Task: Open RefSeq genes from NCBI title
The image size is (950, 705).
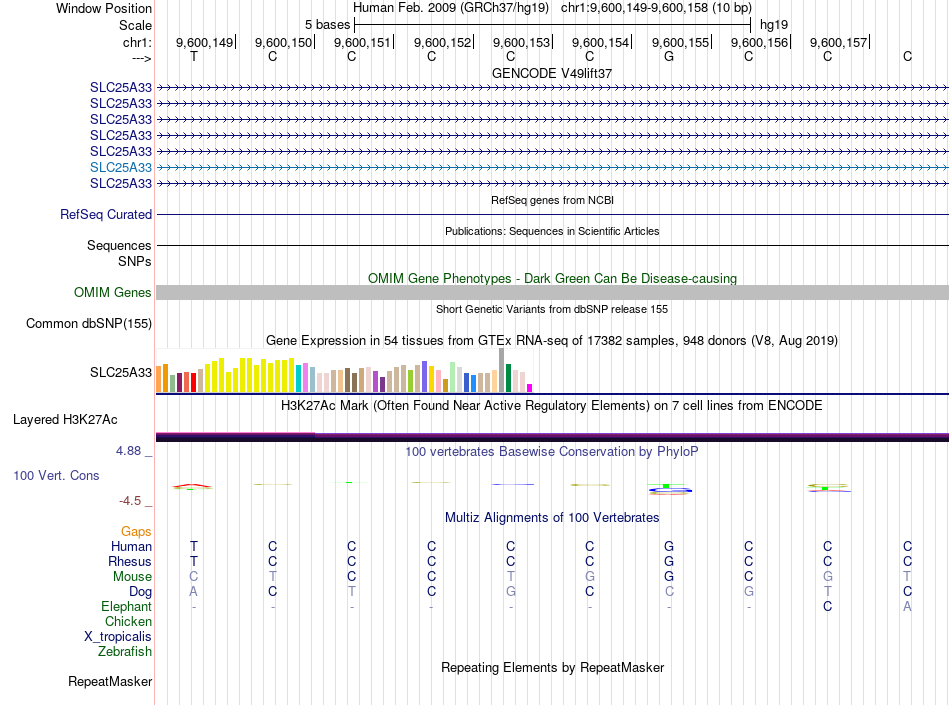Action: pos(551,200)
